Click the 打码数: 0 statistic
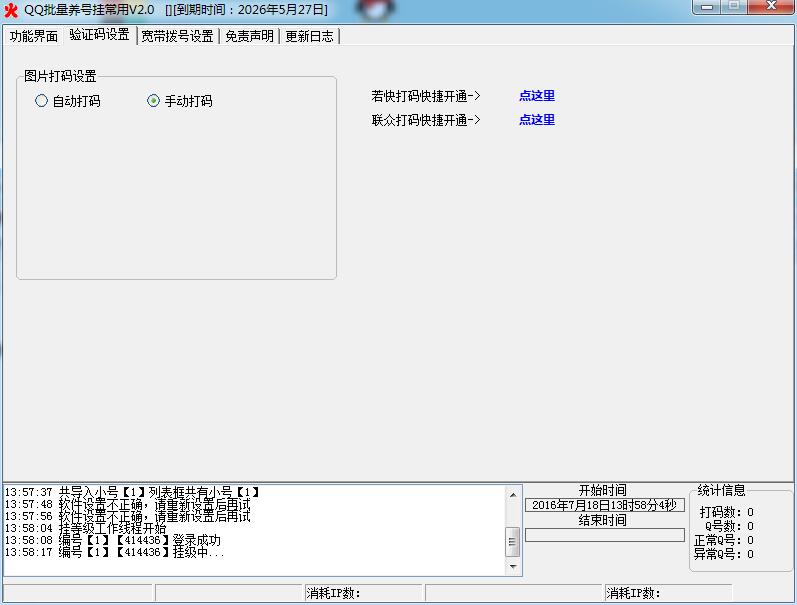This screenshot has height=605, width=797. [x=726, y=512]
